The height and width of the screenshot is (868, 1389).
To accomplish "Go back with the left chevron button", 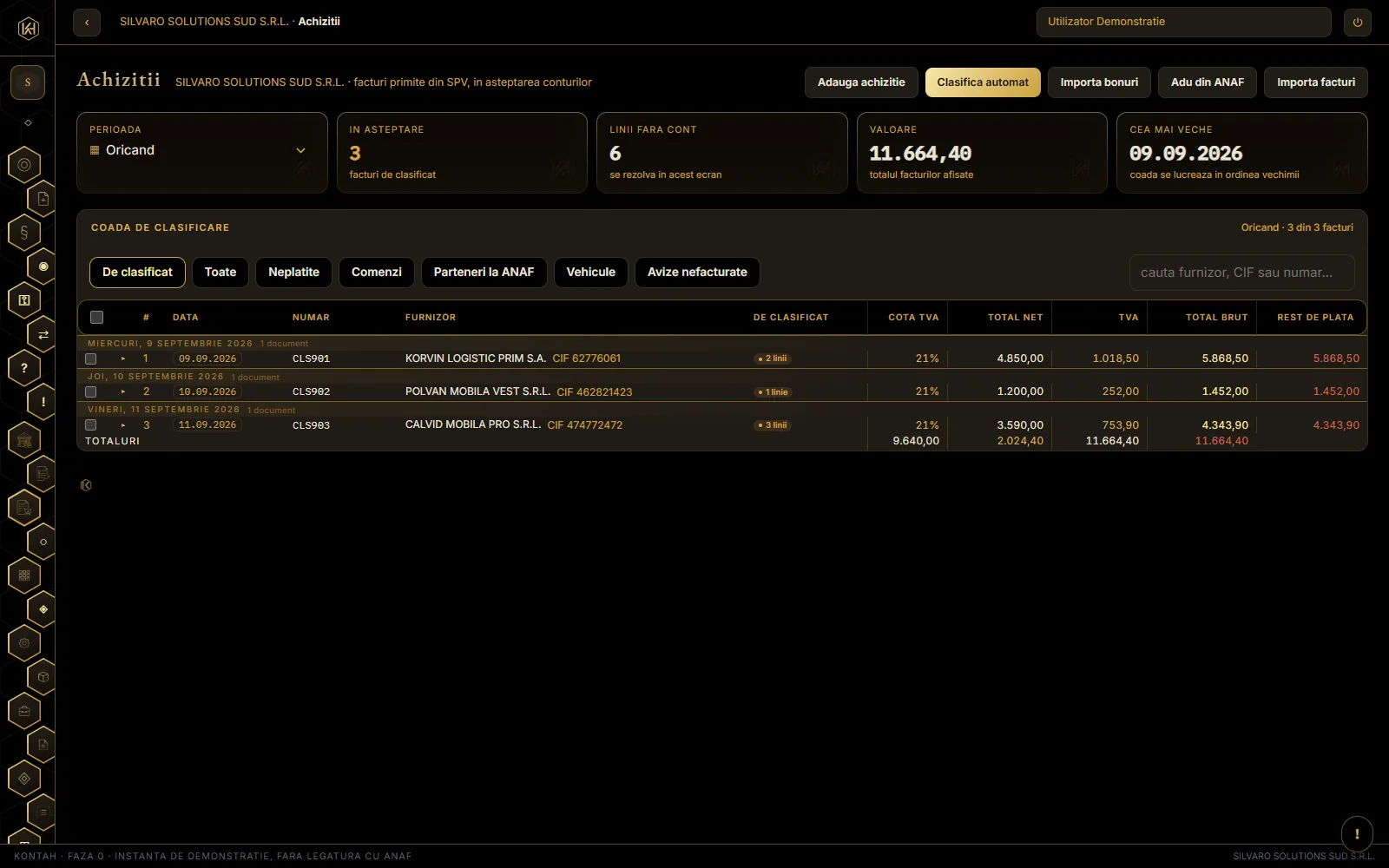I will click(x=87, y=23).
